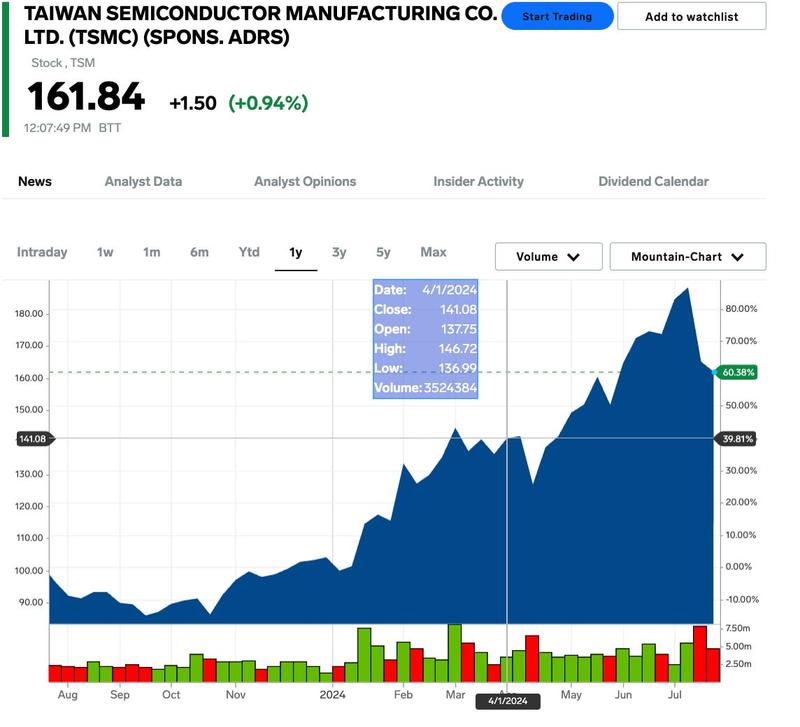
Task: Open the Dividend Calendar tab
Action: tap(654, 182)
